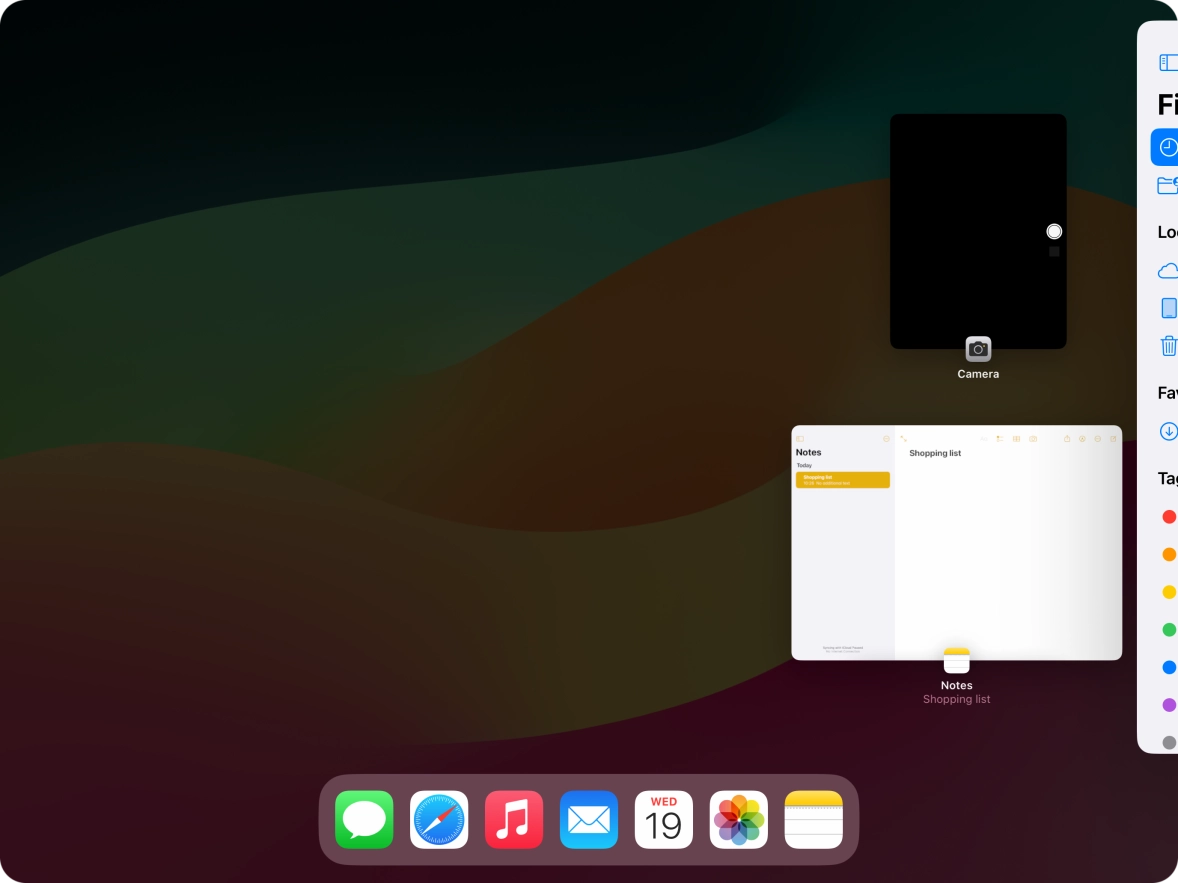The image size is (1178, 883).
Task: Toggle the Files sidebar button
Action: (x=1167, y=63)
